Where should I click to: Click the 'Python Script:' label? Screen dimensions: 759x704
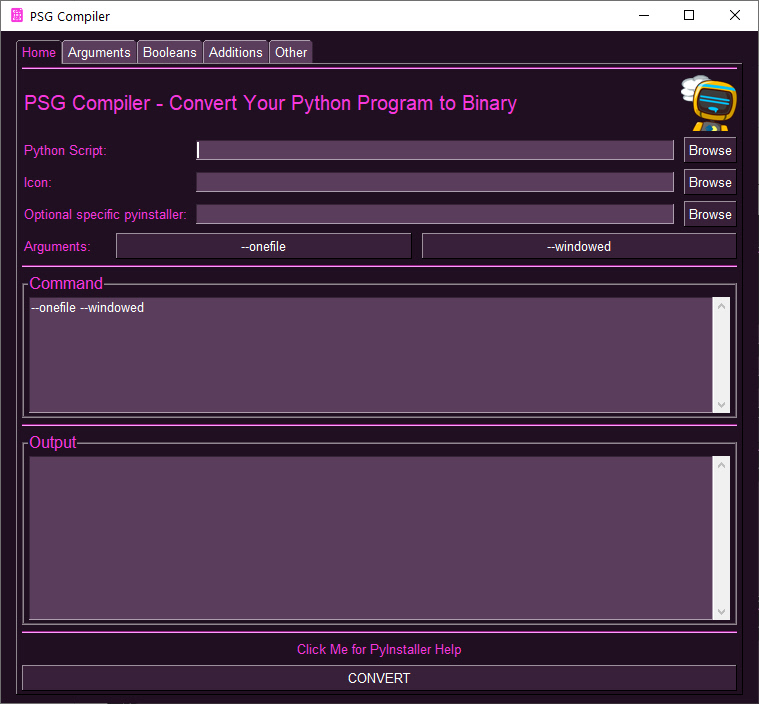coord(65,151)
